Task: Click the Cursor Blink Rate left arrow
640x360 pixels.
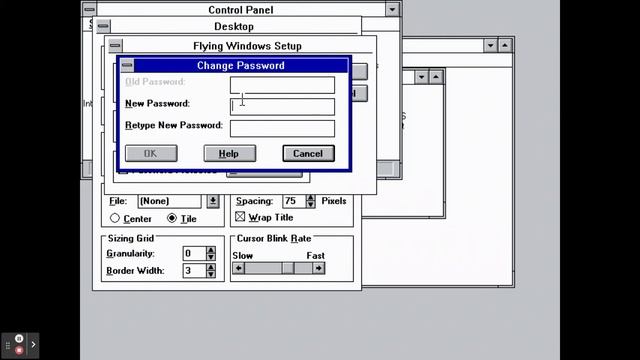Action: coord(238,268)
